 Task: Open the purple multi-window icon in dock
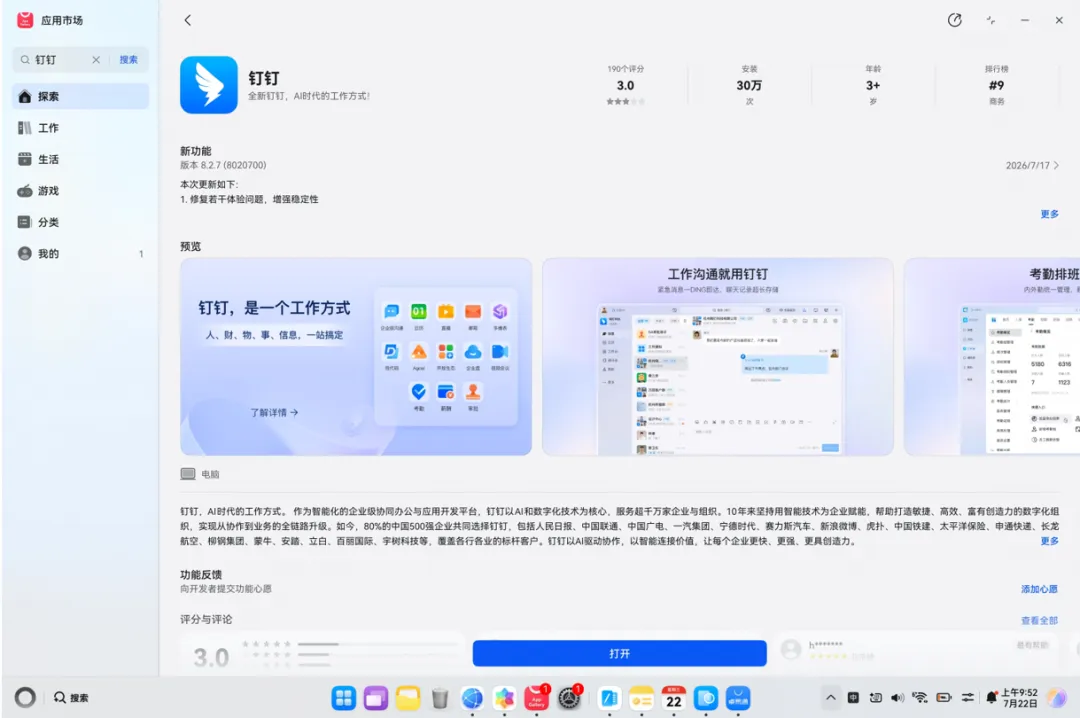[x=376, y=699]
